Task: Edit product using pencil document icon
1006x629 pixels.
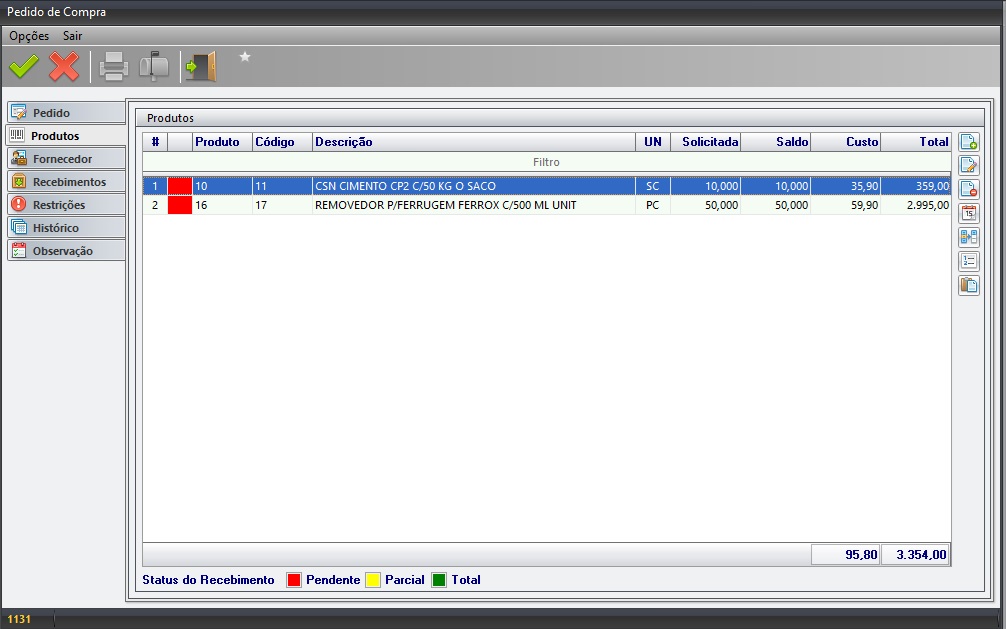Action: 968,166
